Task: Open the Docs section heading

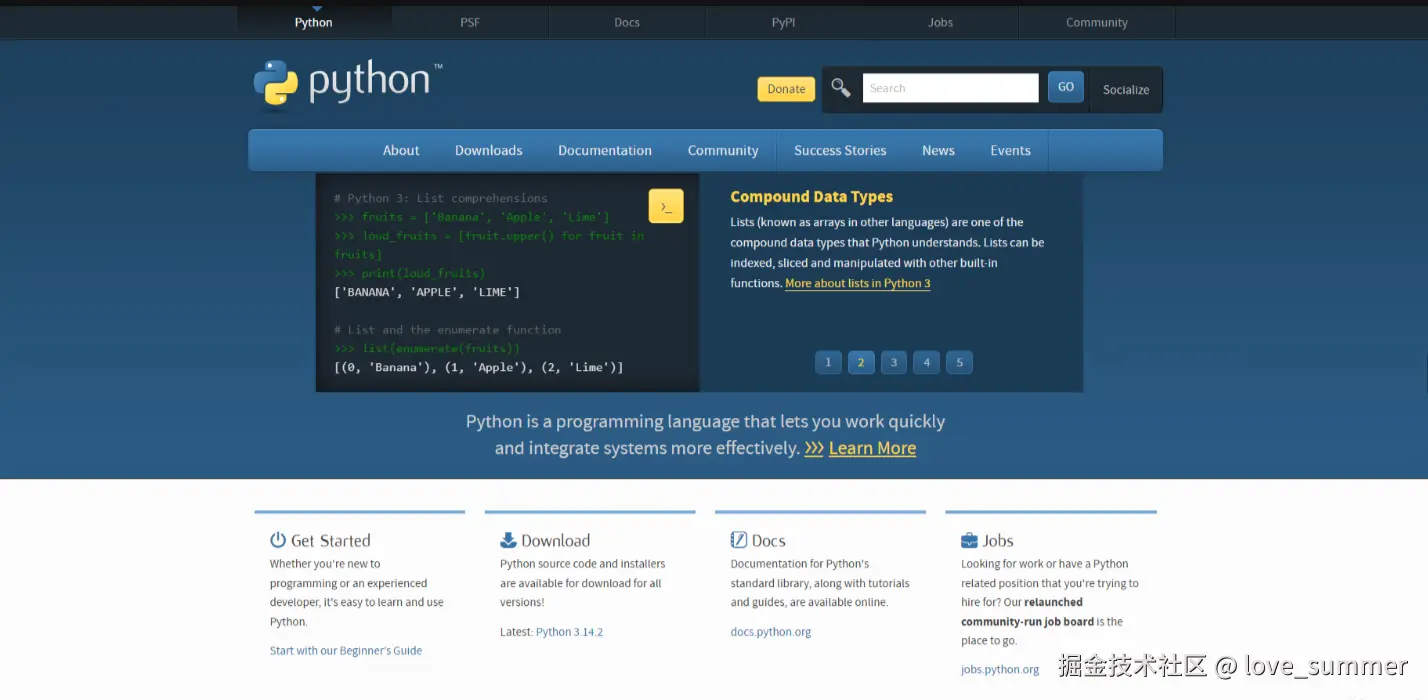Action: click(768, 540)
